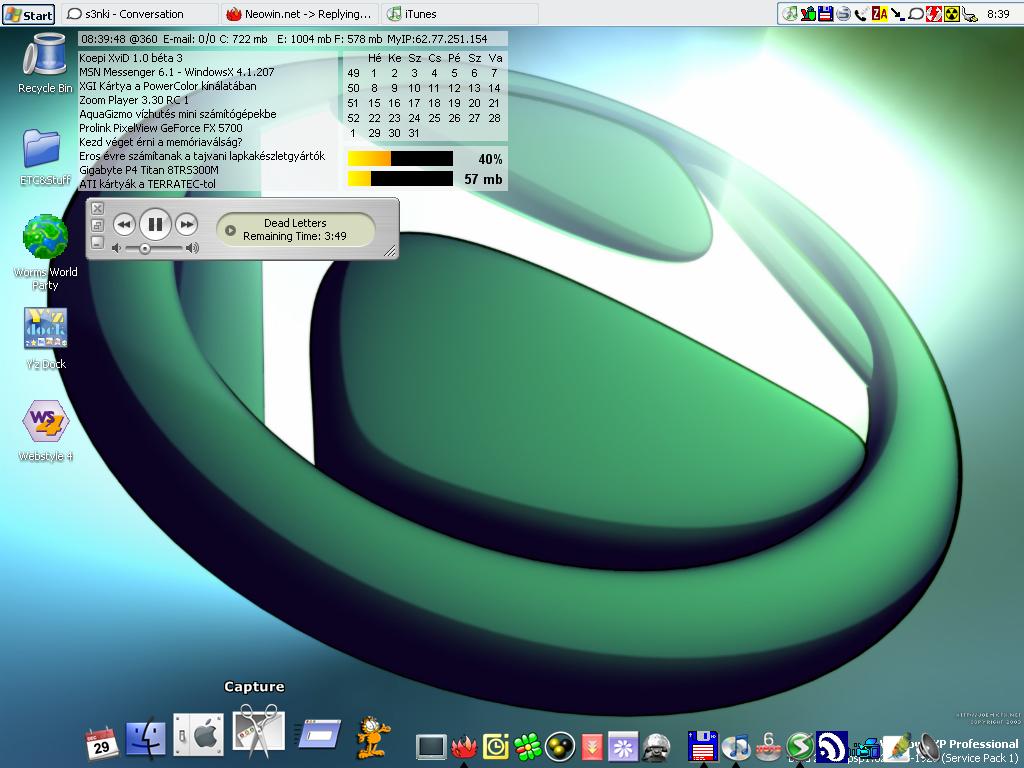This screenshot has height=768, width=1024.
Task: Click the small play arrow beside Dead Letters
Action: pyautogui.click(x=230, y=230)
